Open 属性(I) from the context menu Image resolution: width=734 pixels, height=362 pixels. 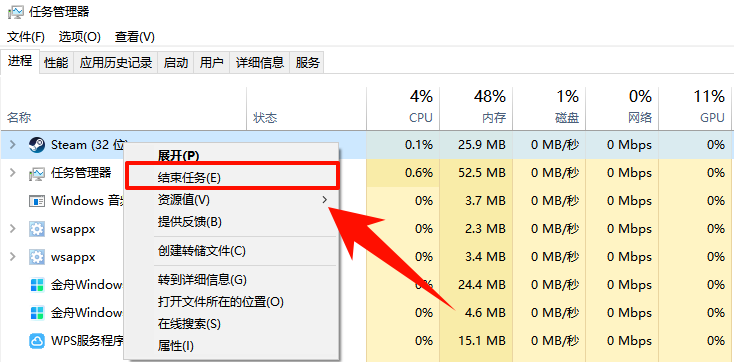click(x=231, y=346)
